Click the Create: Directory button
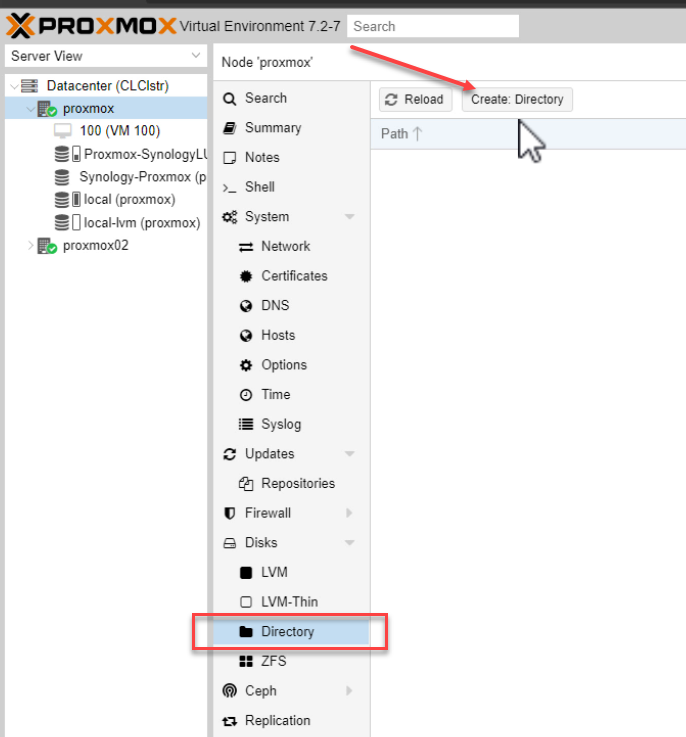This screenshot has width=686, height=737. pyautogui.click(x=517, y=100)
